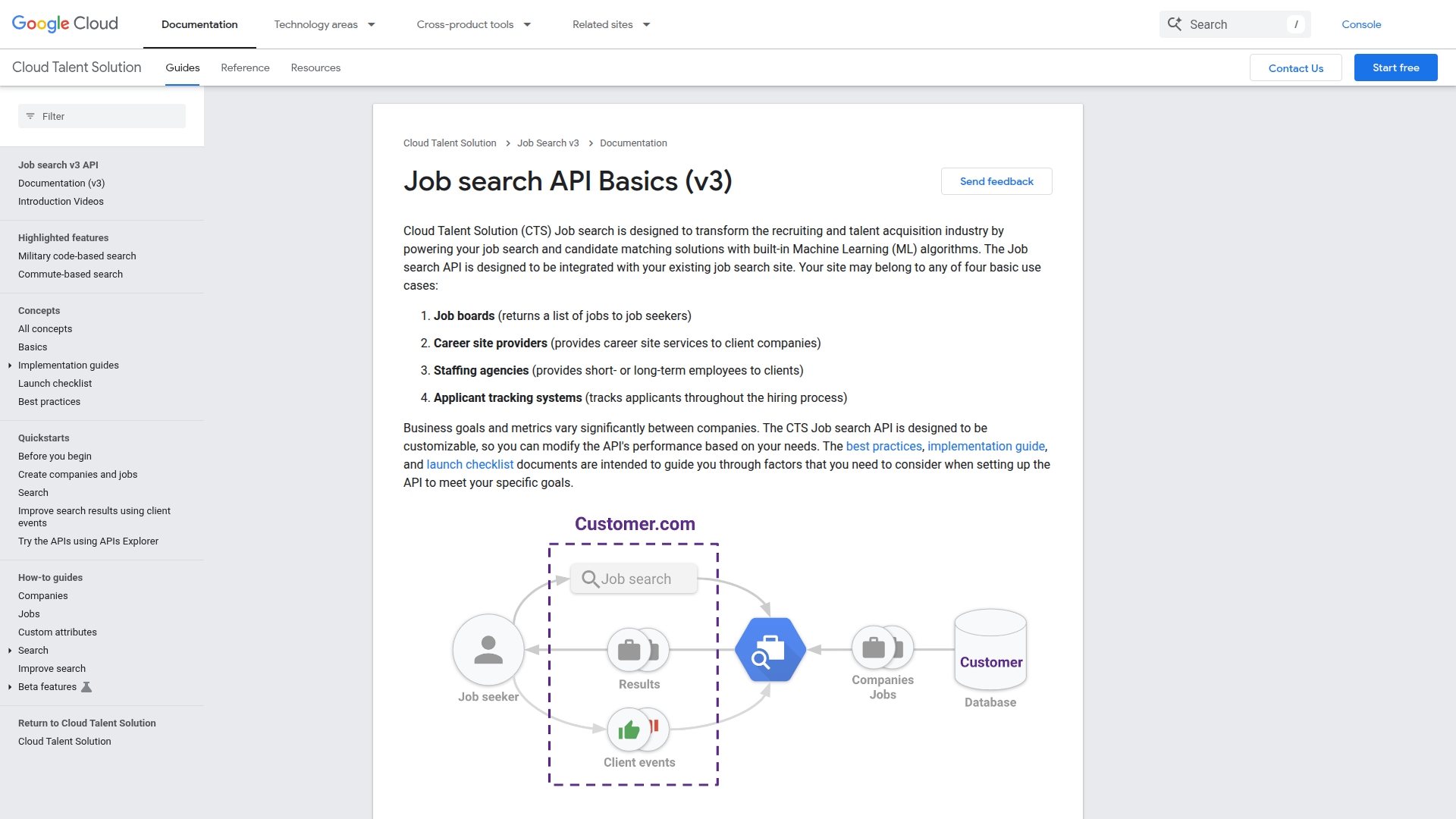Click the Job seeker person icon in diagram
1456x819 pixels.
[x=488, y=650]
